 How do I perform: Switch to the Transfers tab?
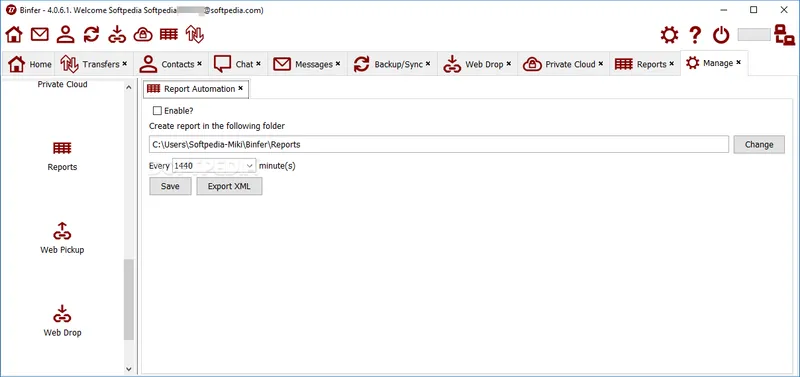point(94,64)
